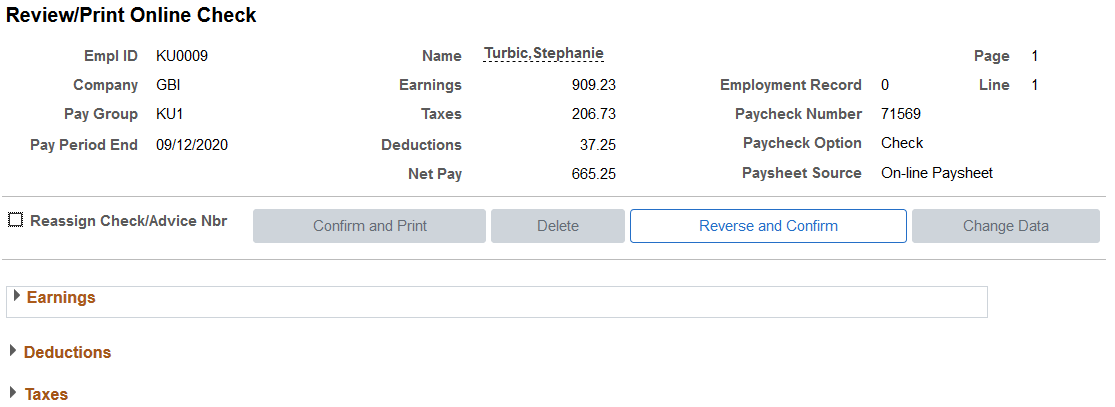Click the Change Data button
Screen dimensions: 1115x407
pos(1005,226)
